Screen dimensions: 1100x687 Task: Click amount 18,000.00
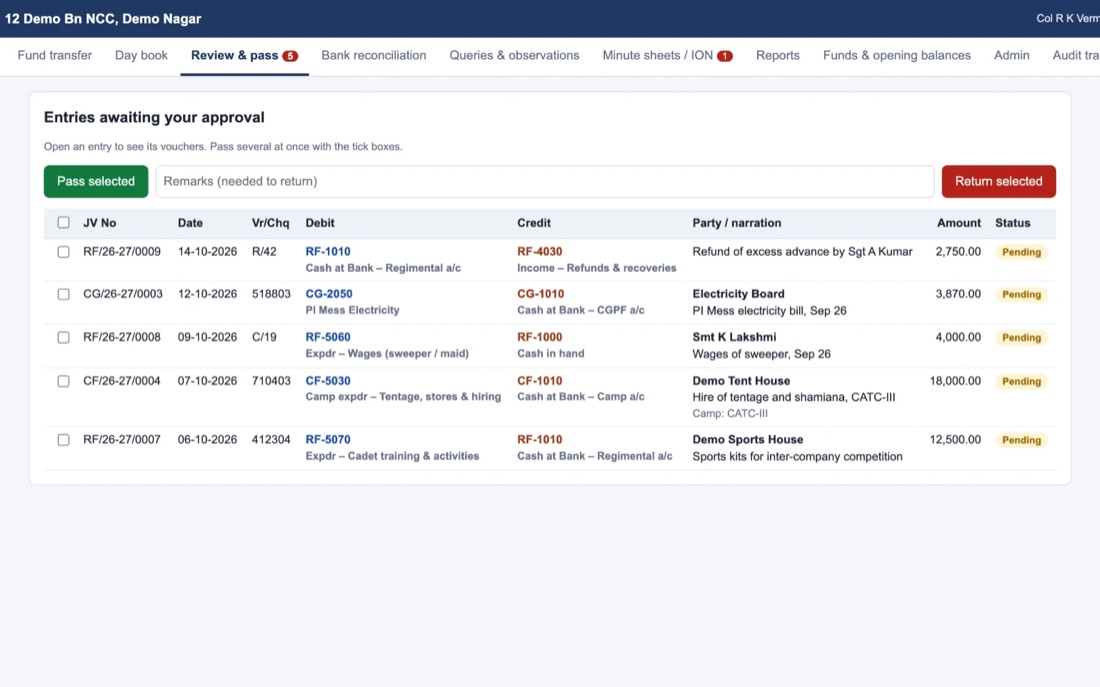[x=955, y=380]
